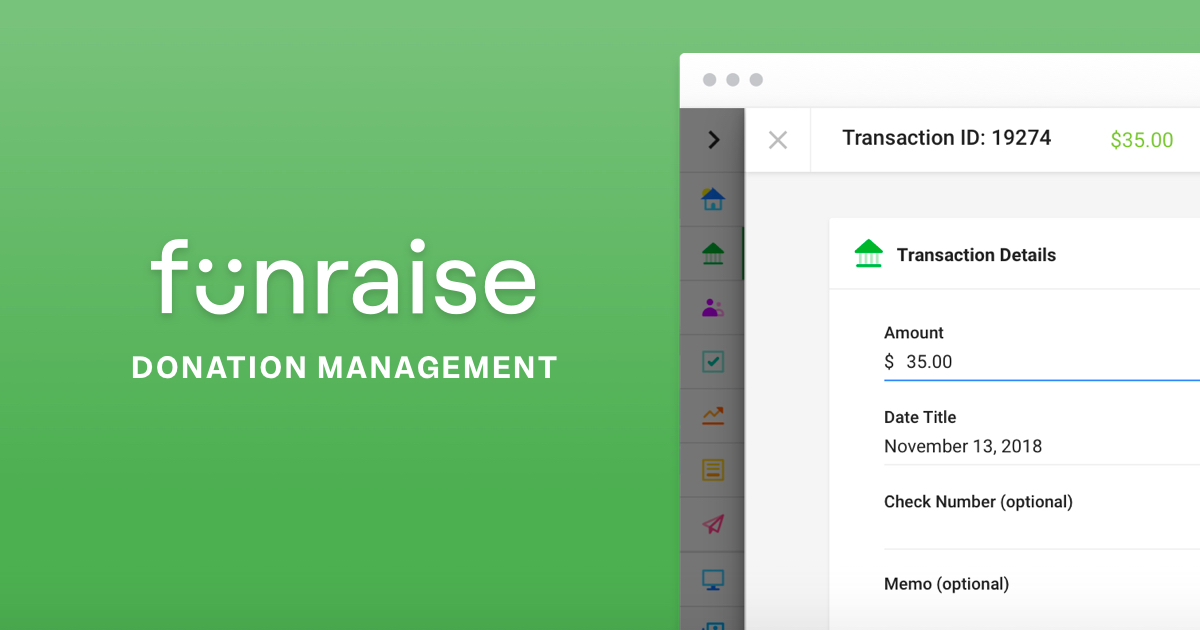Close the Transaction ID 19274 panel
Screen dimensions: 1200x630
[777, 140]
